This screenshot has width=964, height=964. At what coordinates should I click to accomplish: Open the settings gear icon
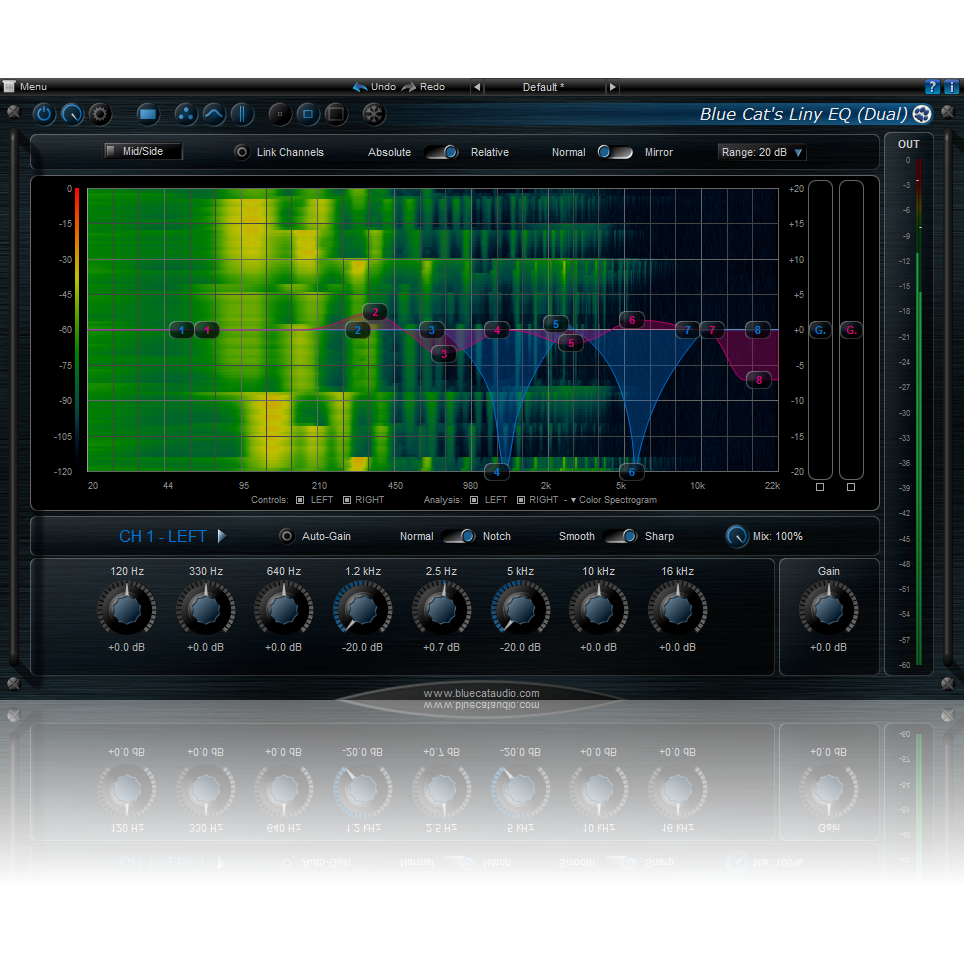click(99, 114)
